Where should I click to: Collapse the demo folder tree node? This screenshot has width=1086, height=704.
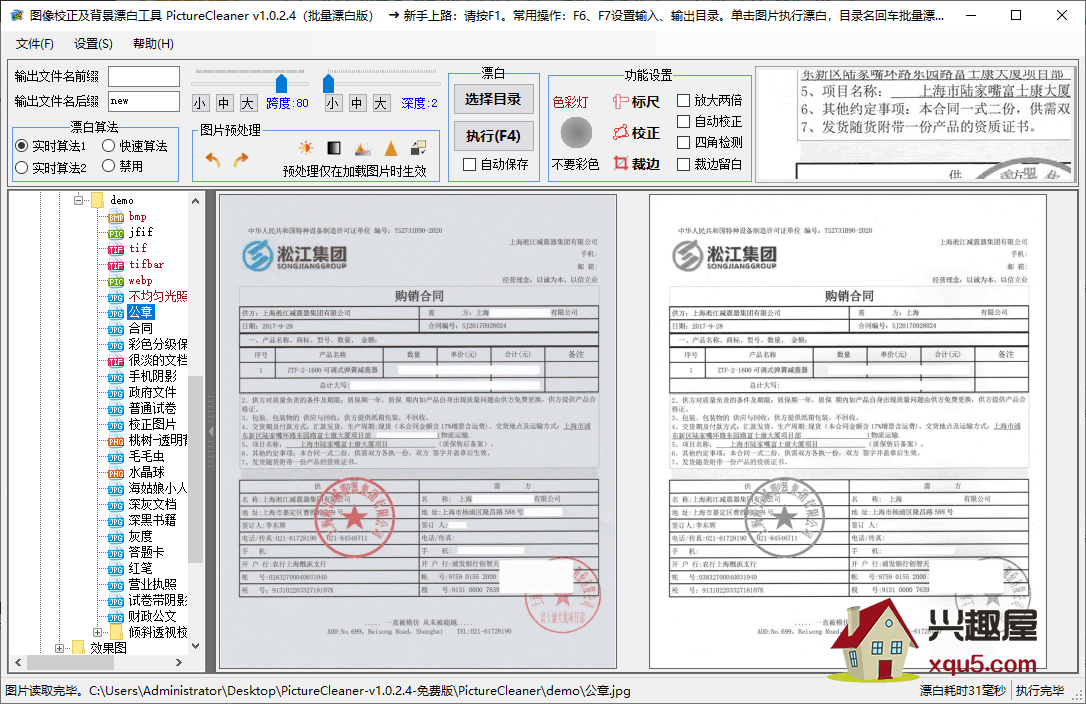click(78, 200)
